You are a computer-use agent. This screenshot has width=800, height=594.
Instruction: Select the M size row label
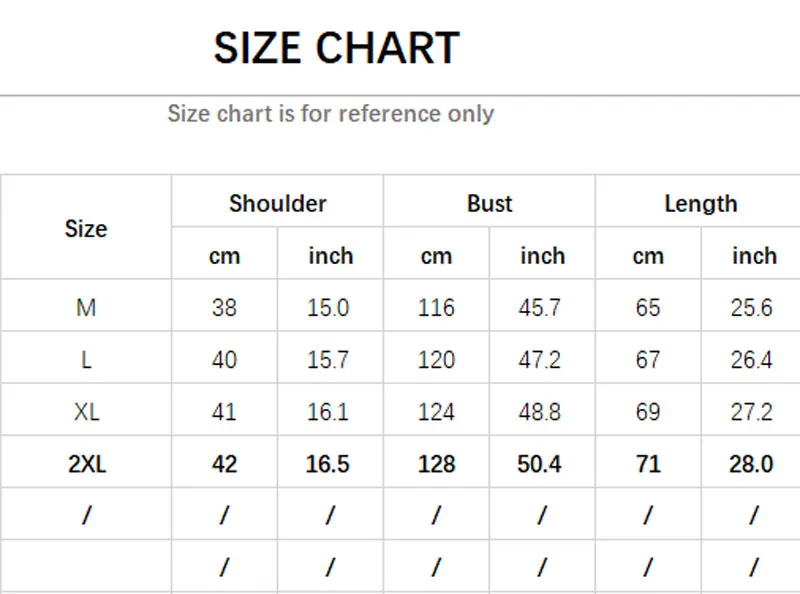click(86, 307)
